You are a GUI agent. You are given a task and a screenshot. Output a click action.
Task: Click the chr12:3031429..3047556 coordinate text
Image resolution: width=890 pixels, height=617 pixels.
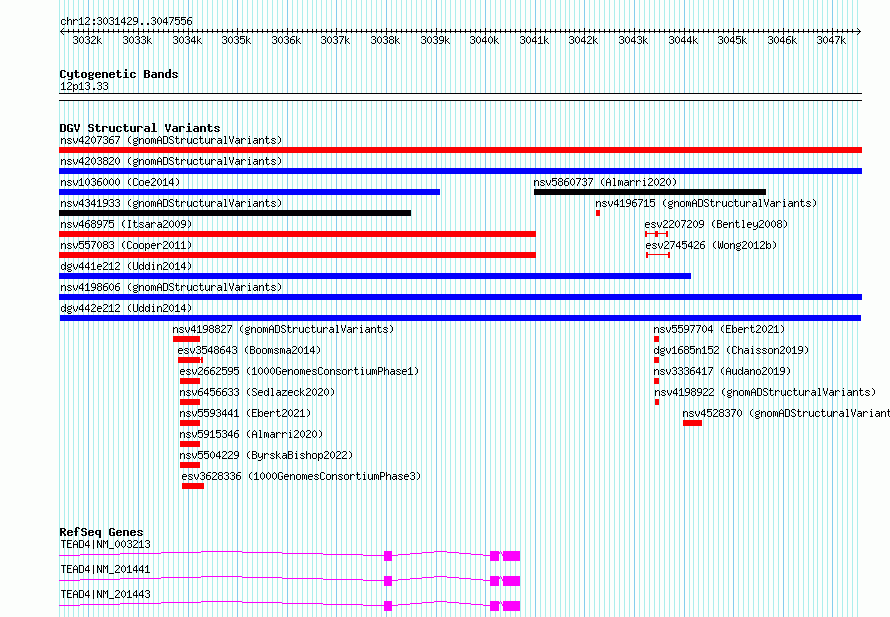point(126,22)
